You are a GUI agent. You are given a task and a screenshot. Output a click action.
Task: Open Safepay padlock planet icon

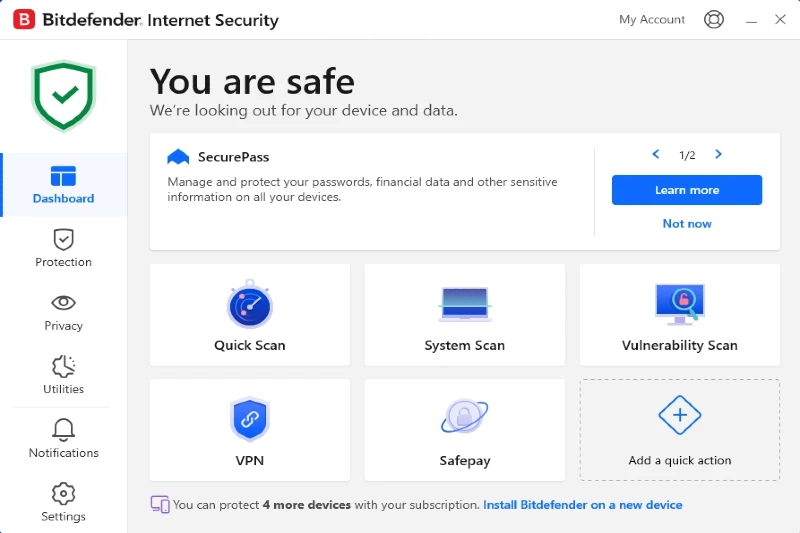(x=464, y=417)
